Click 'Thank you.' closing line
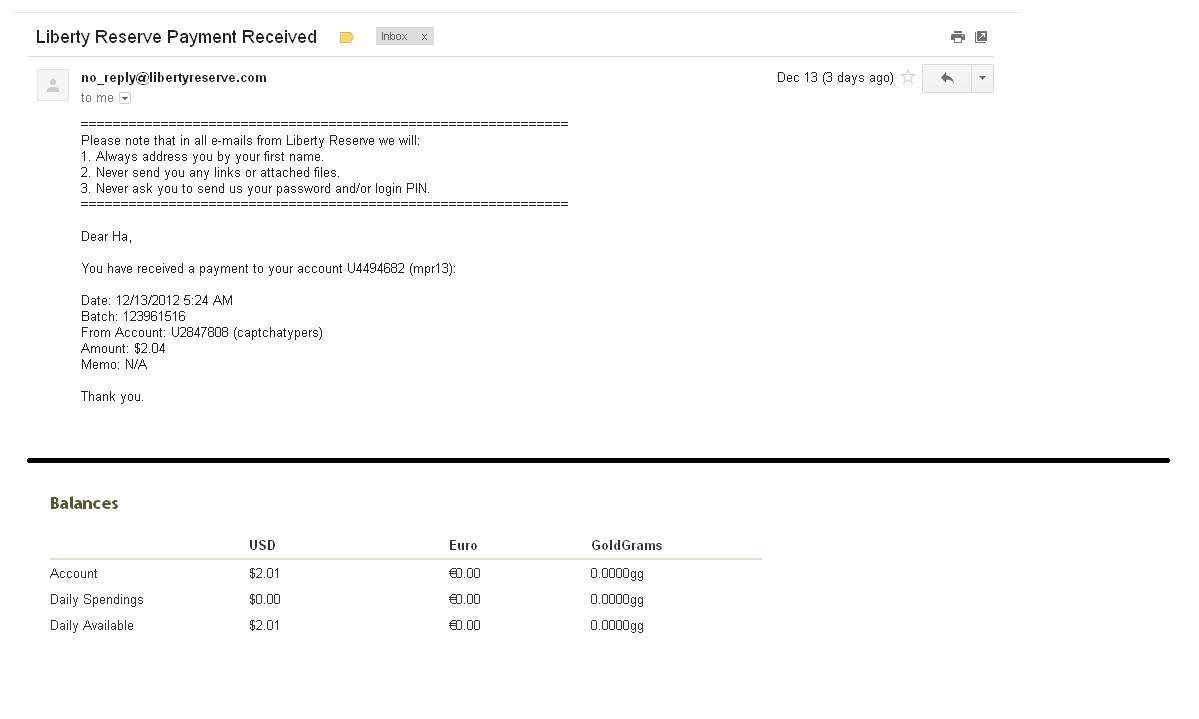 [112, 396]
